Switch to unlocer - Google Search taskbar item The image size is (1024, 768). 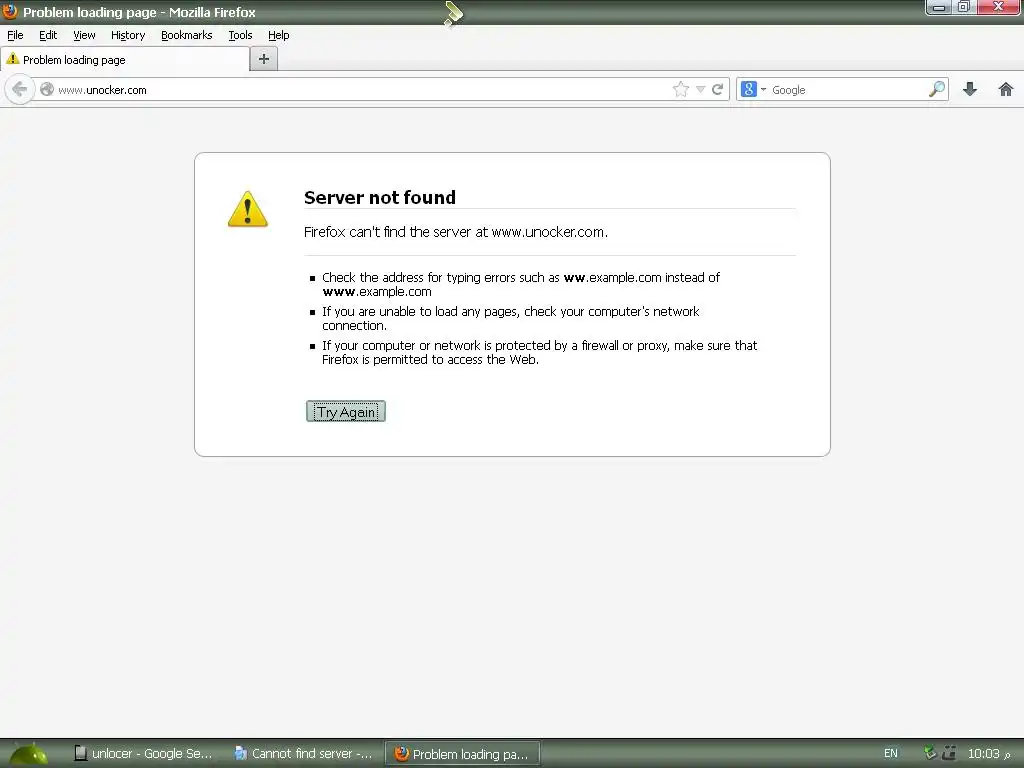(x=143, y=754)
